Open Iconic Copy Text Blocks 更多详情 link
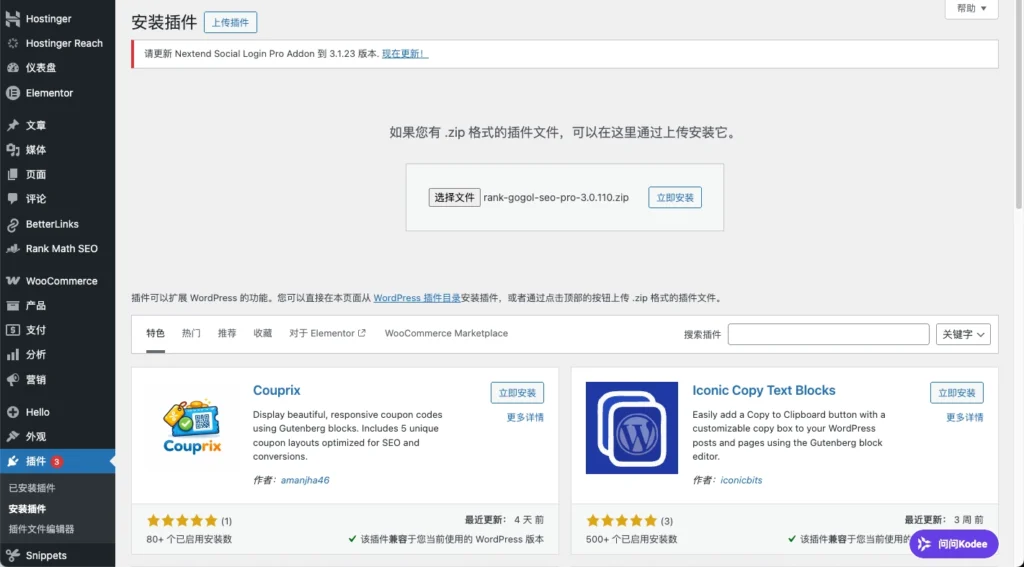This screenshot has height=567, width=1024. [x=965, y=417]
